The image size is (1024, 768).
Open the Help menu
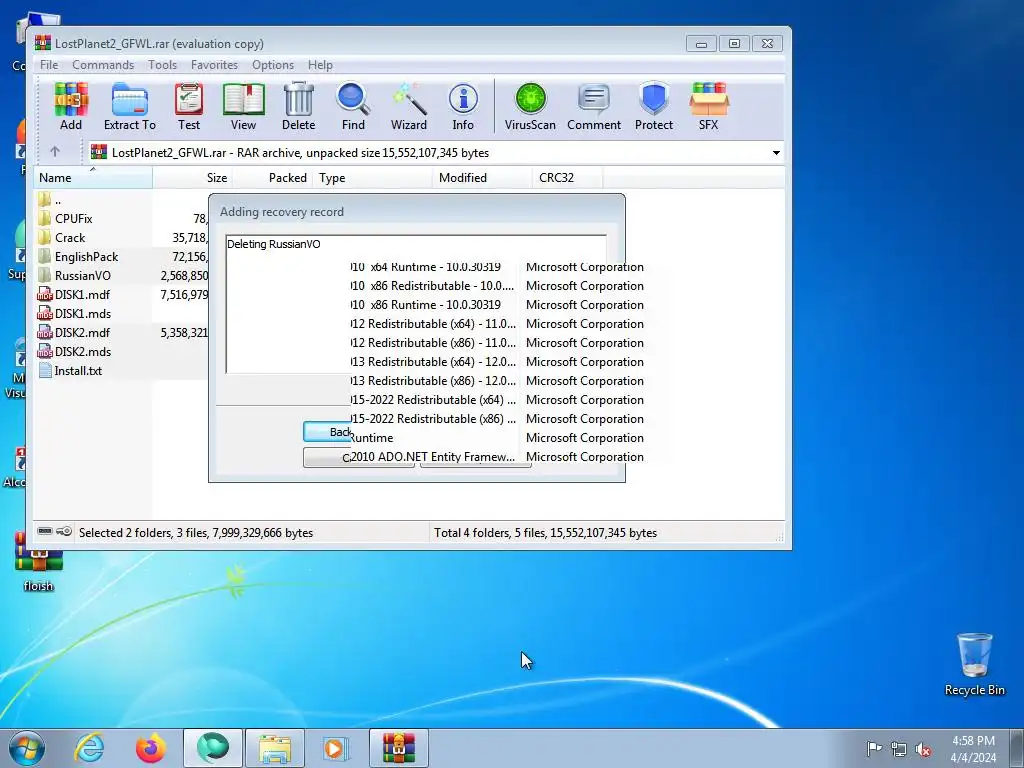point(320,65)
